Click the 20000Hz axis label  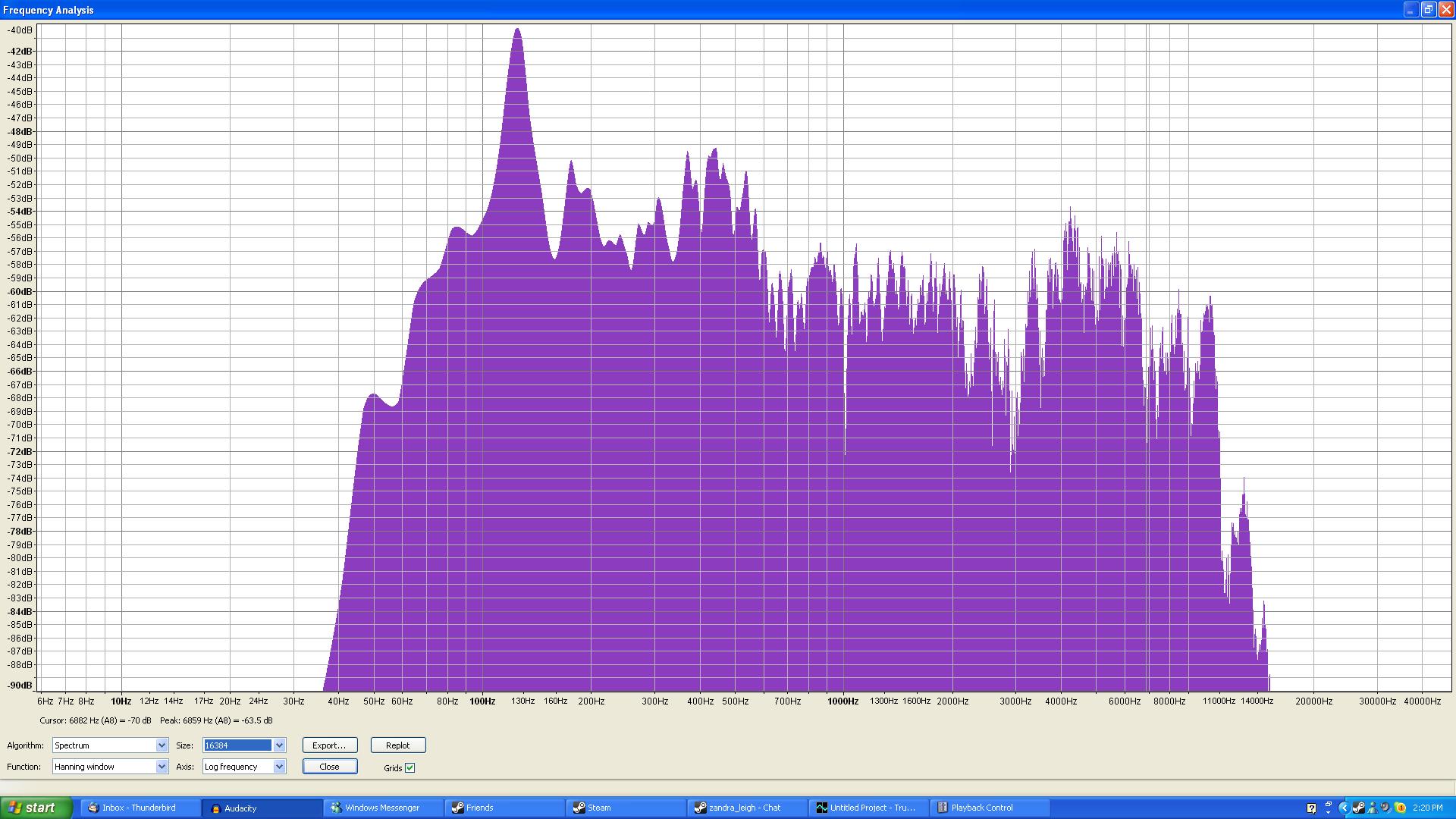click(x=1313, y=701)
